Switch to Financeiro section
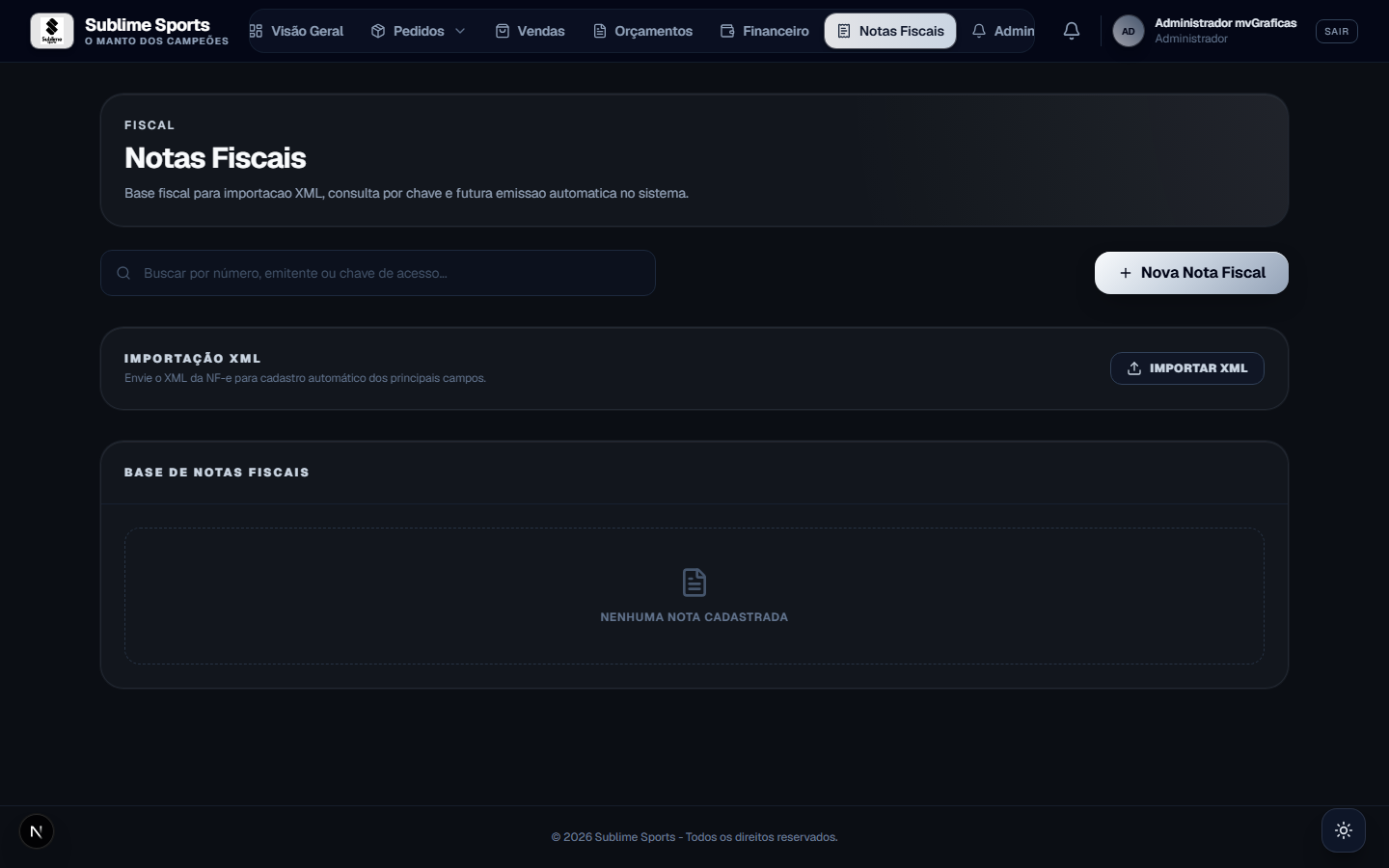Viewport: 1389px width, 868px height. click(x=765, y=31)
